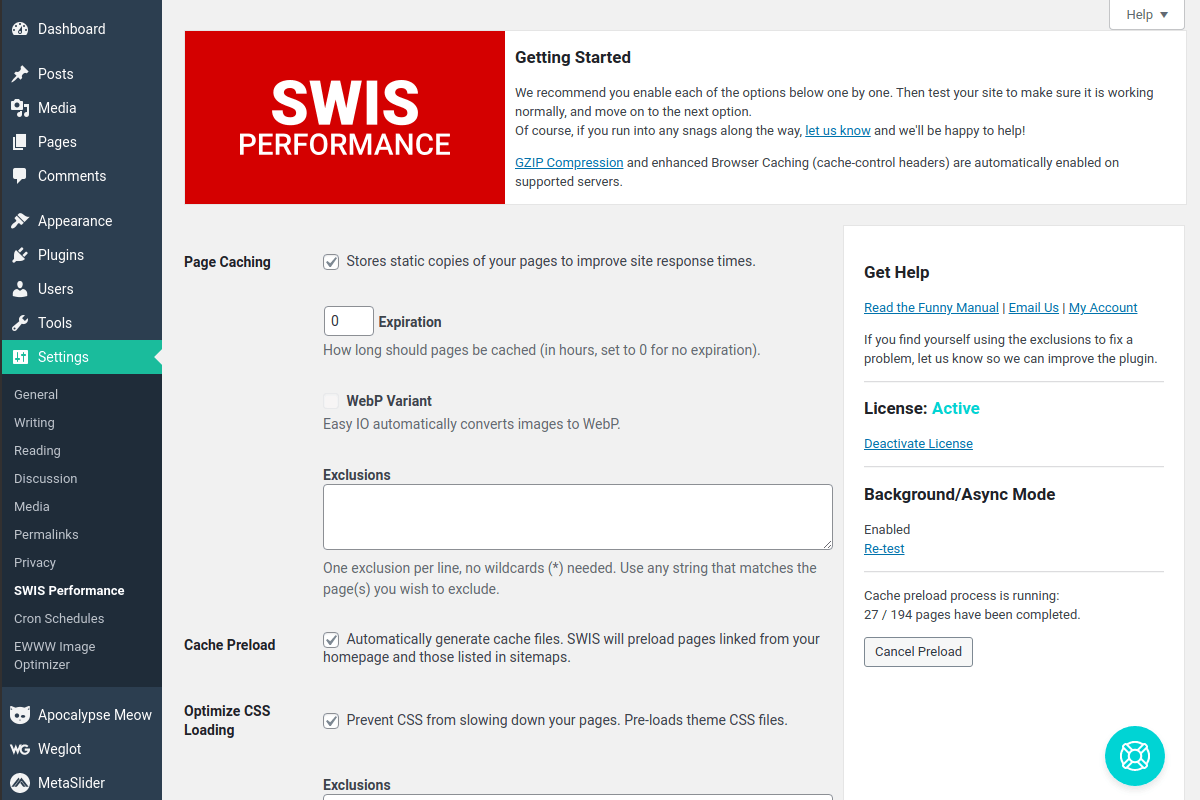Click the Posts pushpin icon
1200x800 pixels.
click(x=20, y=74)
